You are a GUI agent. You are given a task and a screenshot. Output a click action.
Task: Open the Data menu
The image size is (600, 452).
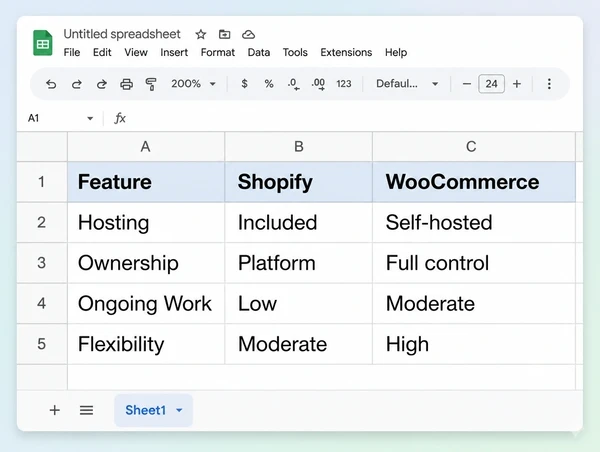[x=259, y=52]
